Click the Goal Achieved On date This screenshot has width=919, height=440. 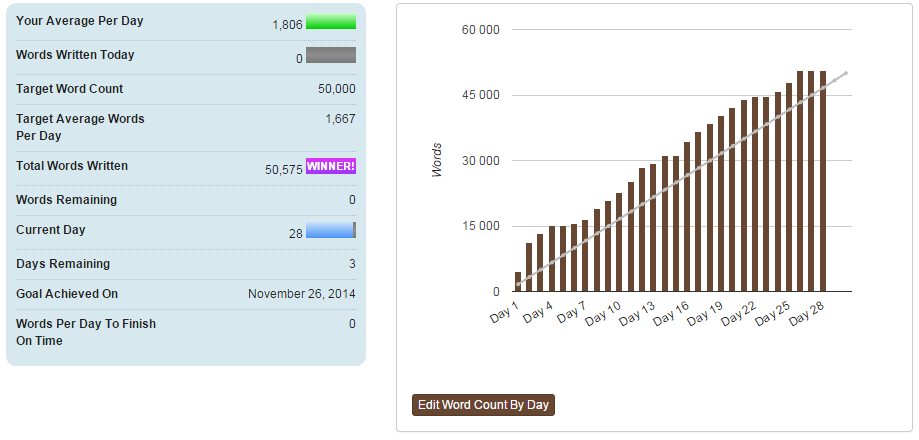point(302,294)
